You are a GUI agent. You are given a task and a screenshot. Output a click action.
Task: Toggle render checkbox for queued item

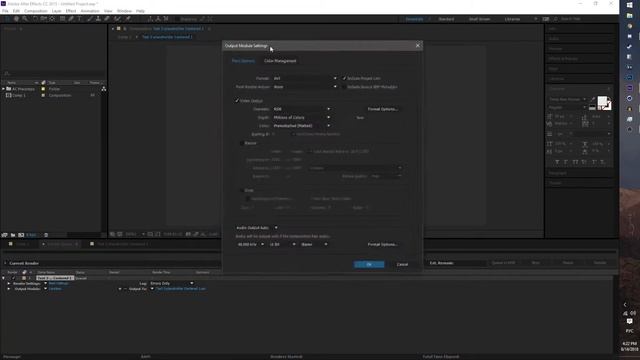coord(13,278)
